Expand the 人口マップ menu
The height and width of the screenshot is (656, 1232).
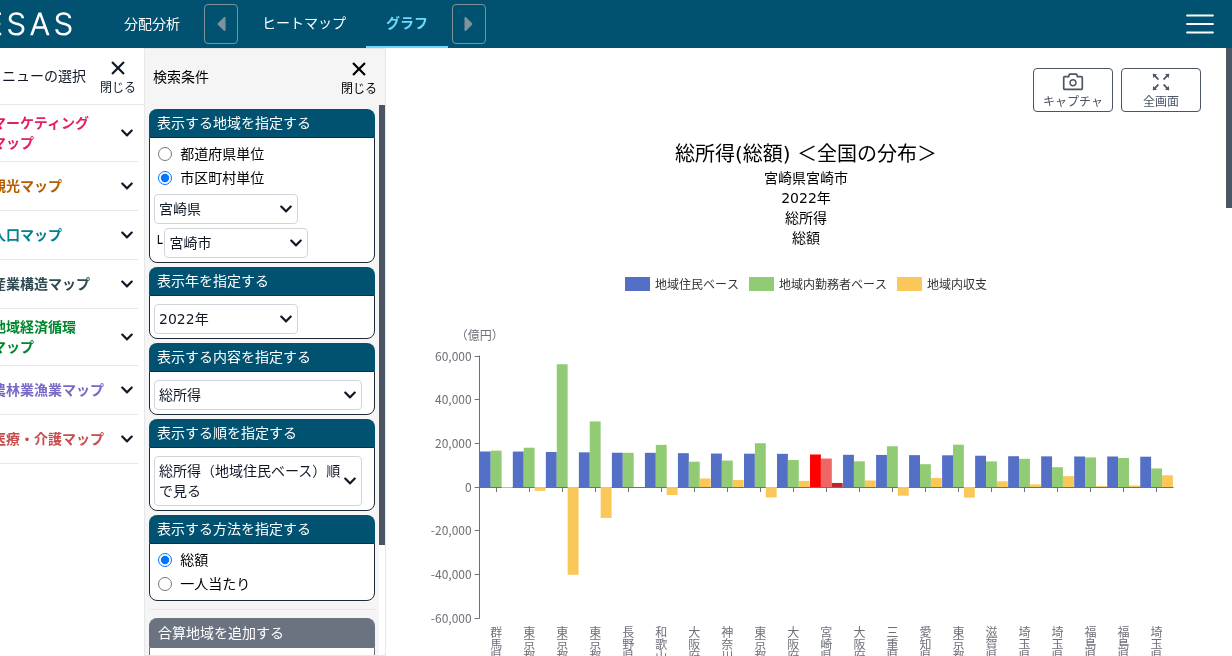[69, 235]
